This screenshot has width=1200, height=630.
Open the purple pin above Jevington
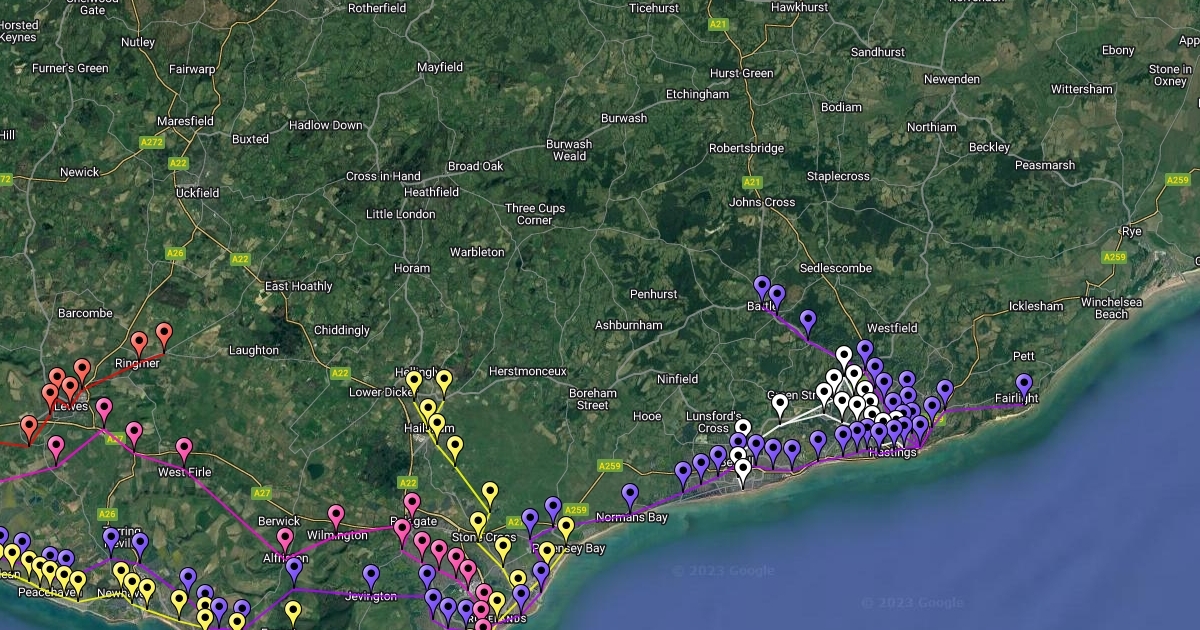tap(371, 576)
